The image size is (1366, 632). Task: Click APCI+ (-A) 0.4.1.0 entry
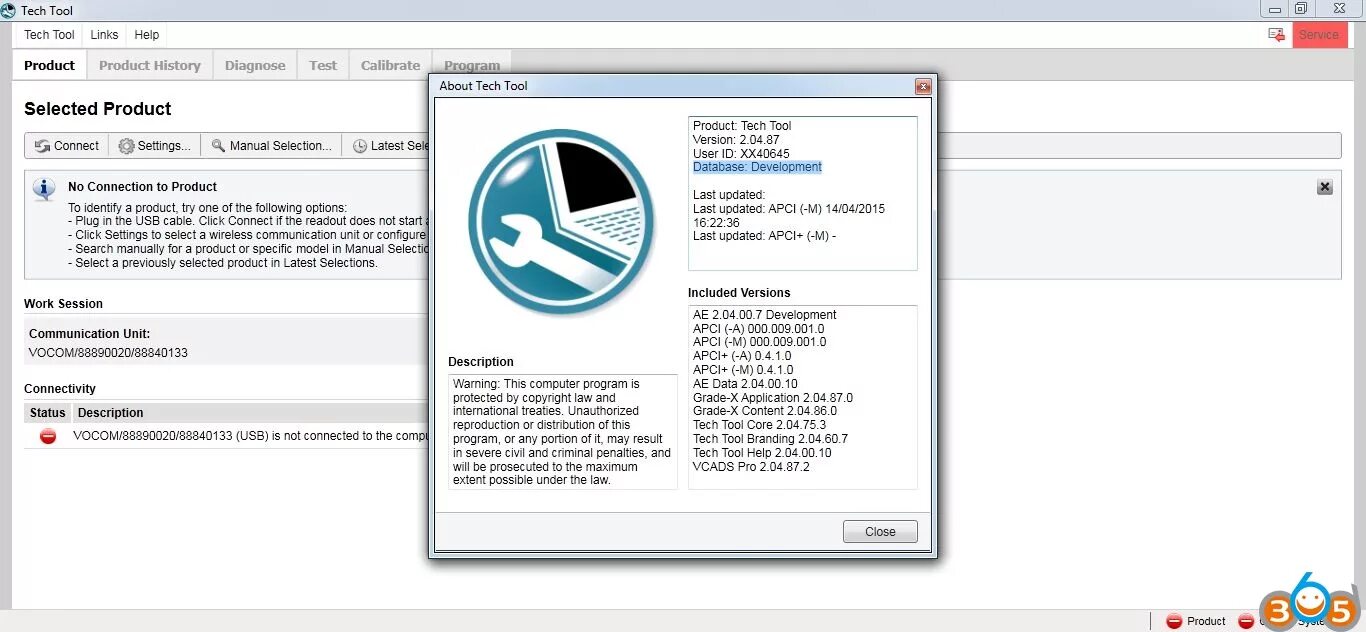tap(742, 356)
